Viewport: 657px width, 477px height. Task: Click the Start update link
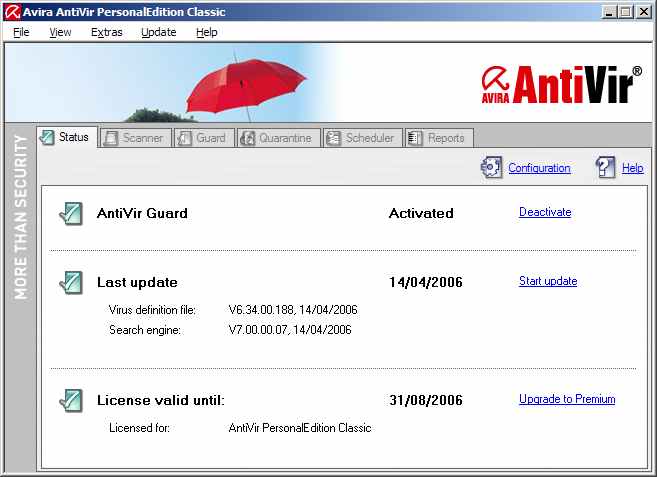(x=548, y=281)
